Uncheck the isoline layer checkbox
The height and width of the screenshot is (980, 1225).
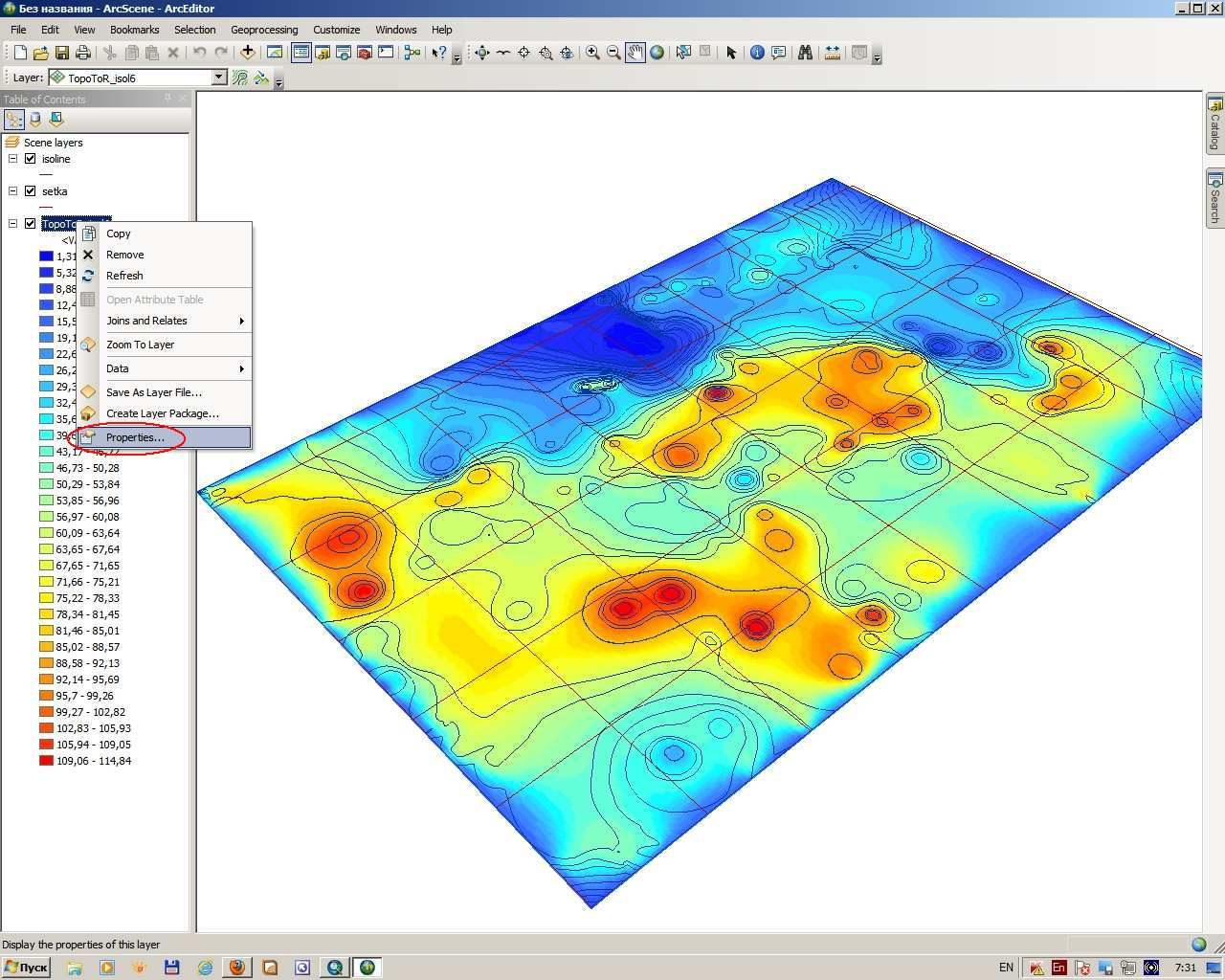coord(31,159)
